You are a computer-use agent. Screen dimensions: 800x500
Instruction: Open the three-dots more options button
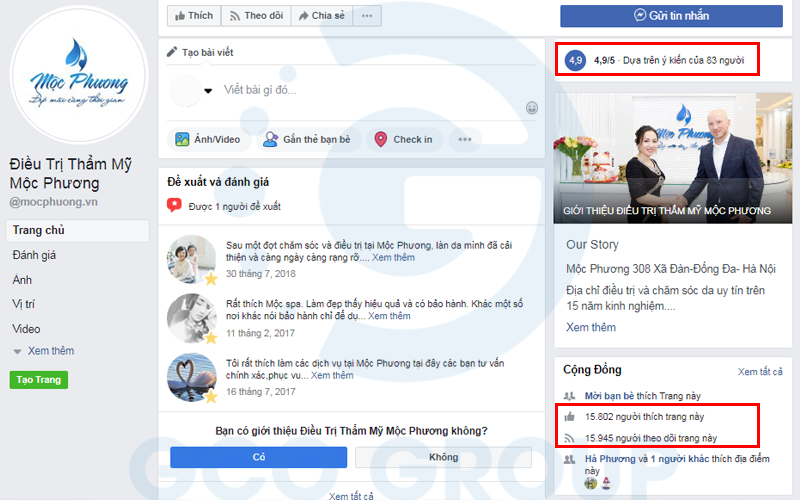point(367,16)
